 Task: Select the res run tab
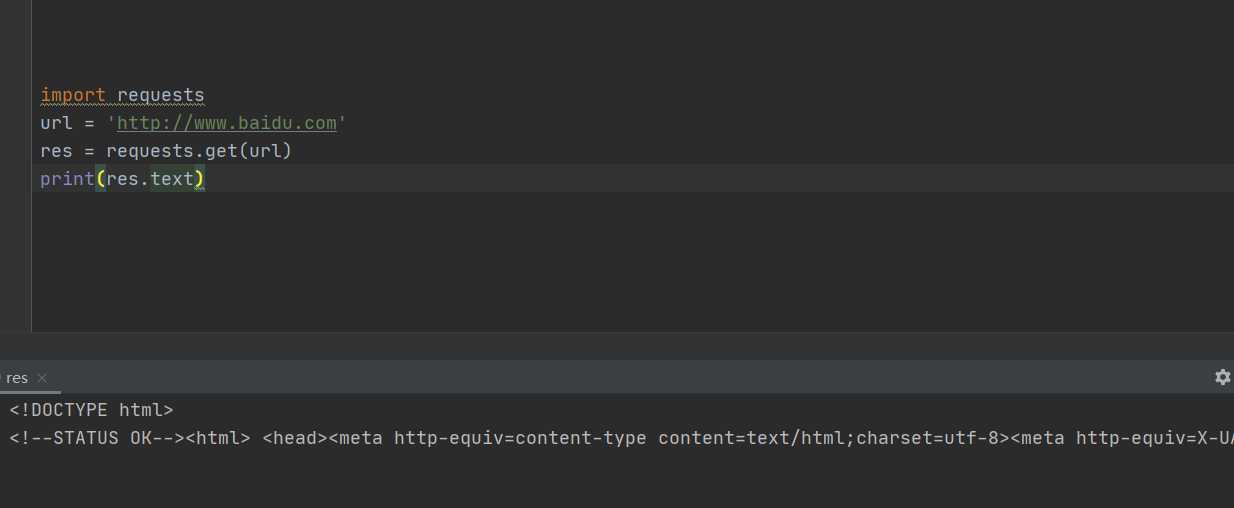pos(17,378)
